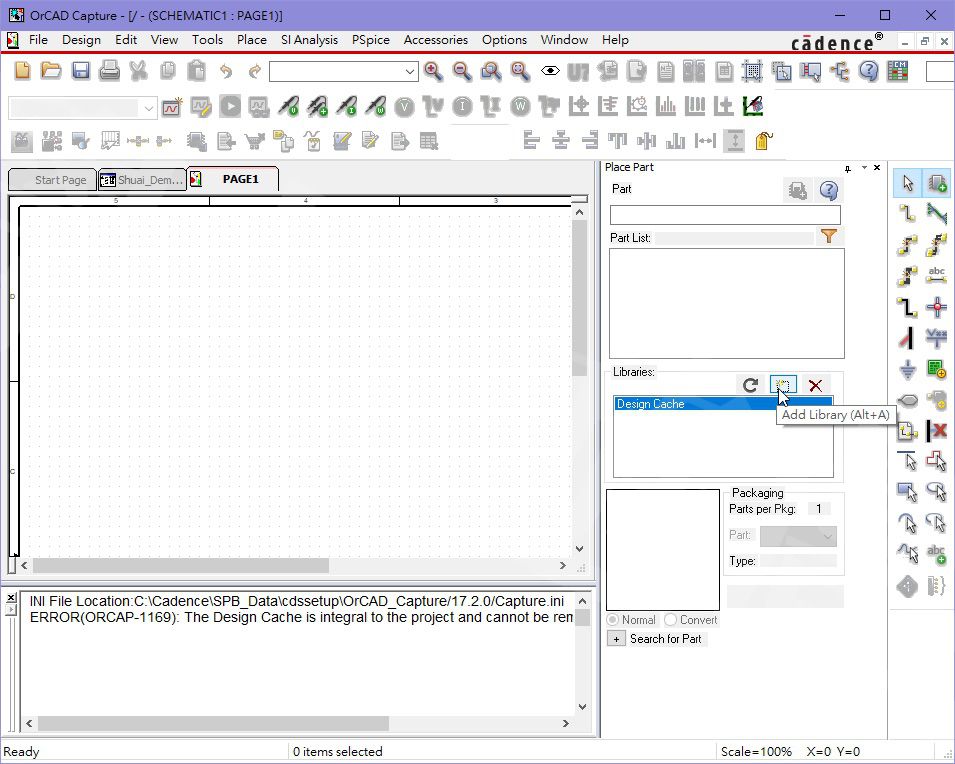This screenshot has height=764, width=955.
Task: Open the Accessories menu
Action: (436, 40)
